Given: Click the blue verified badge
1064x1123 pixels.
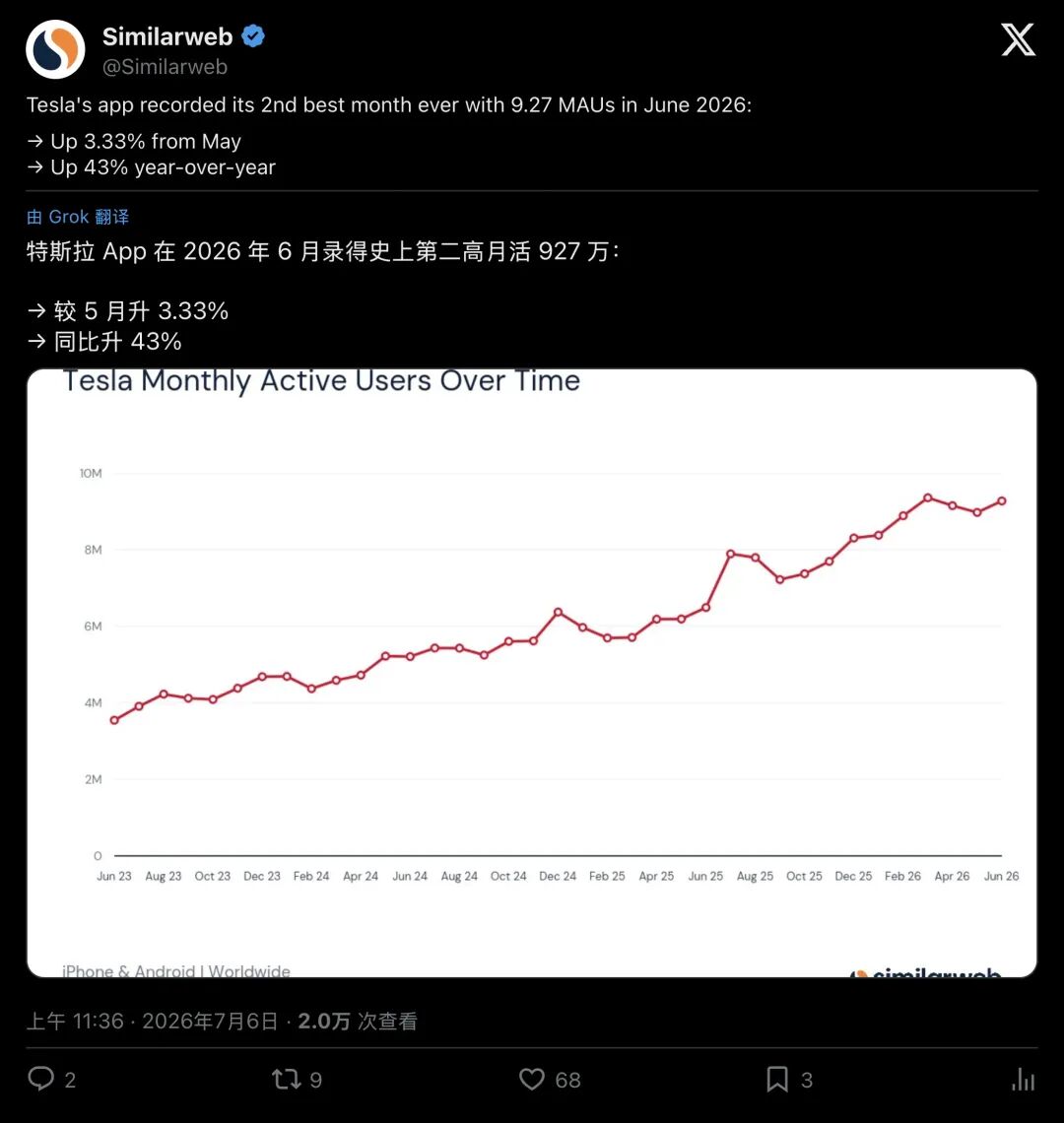Looking at the screenshot, I should coord(253,35).
